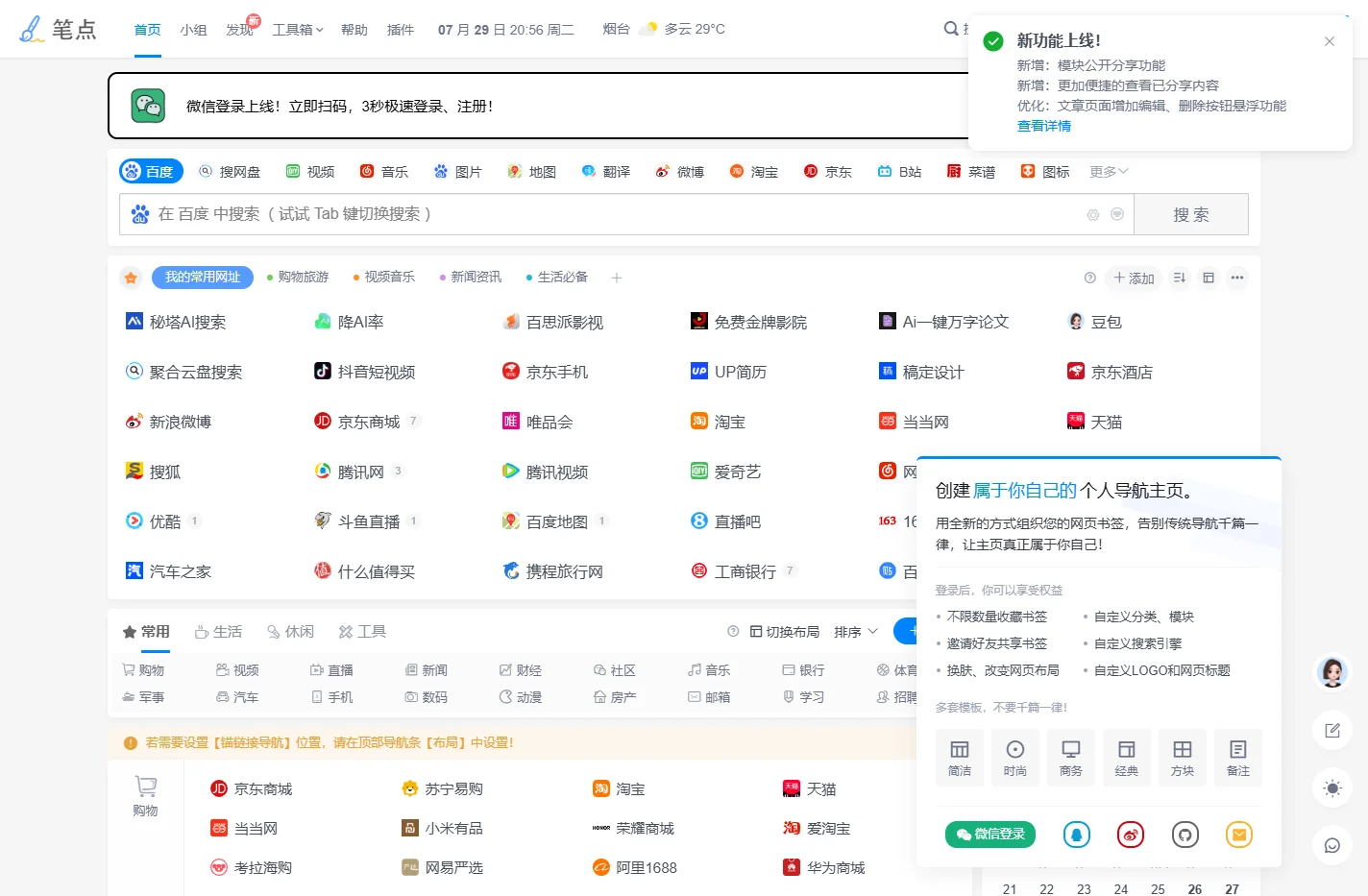Click the 笔点 logo

pos(58,29)
